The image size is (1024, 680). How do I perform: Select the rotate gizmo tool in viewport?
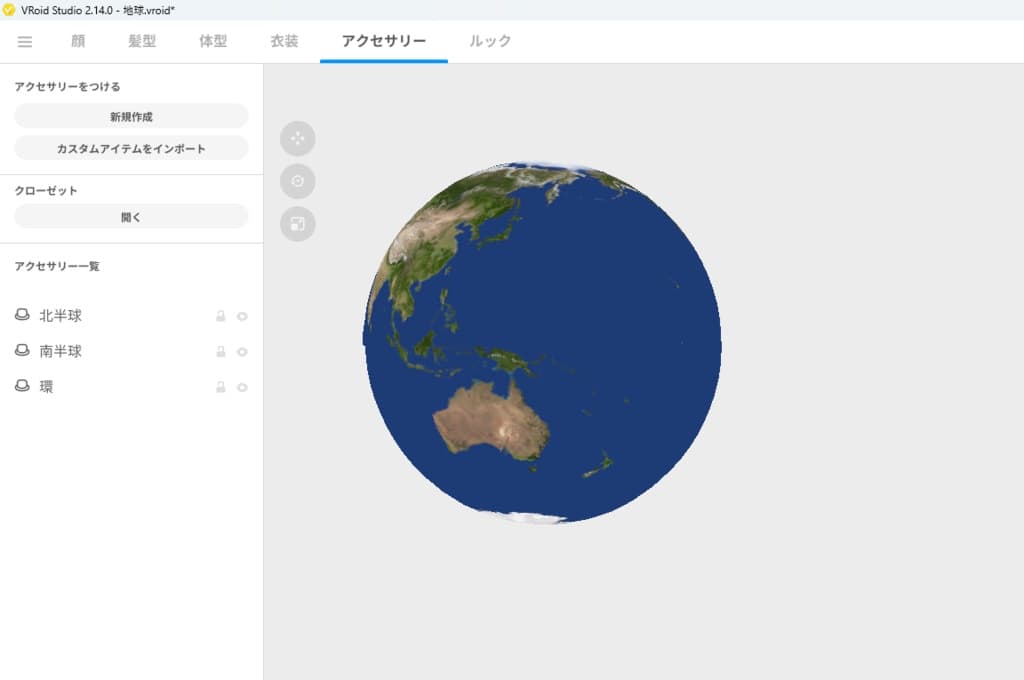click(298, 181)
